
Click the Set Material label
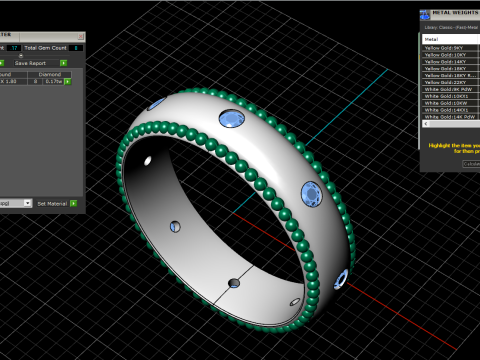(x=52, y=204)
